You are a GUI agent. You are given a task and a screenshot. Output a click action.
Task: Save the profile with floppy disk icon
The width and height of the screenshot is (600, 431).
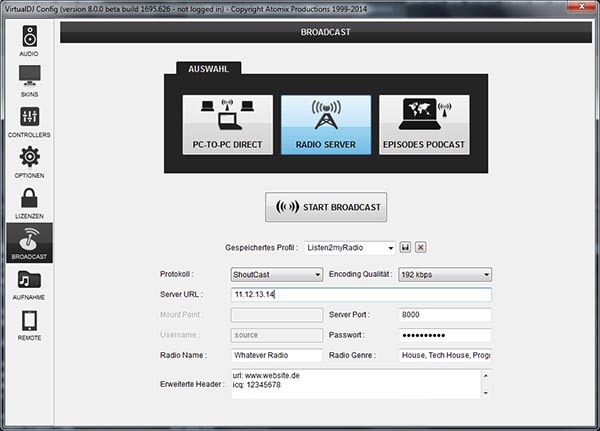[405, 247]
